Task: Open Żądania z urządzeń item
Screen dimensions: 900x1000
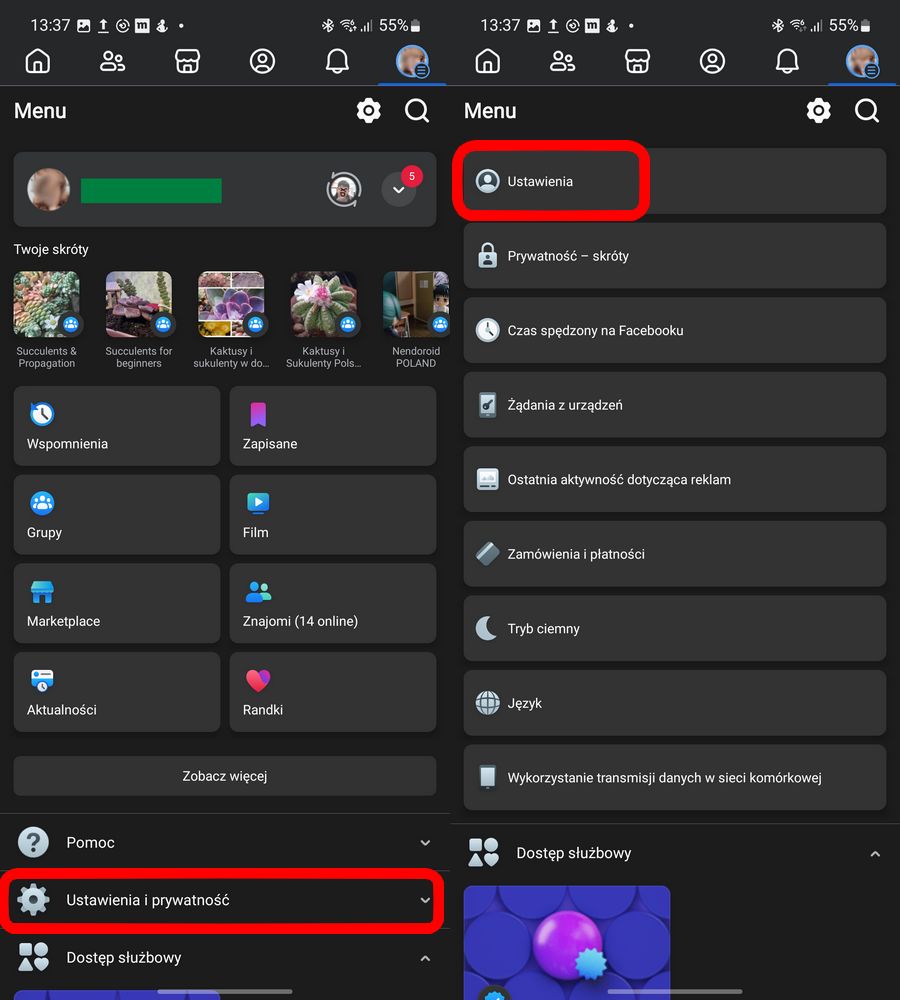Action: tap(675, 405)
